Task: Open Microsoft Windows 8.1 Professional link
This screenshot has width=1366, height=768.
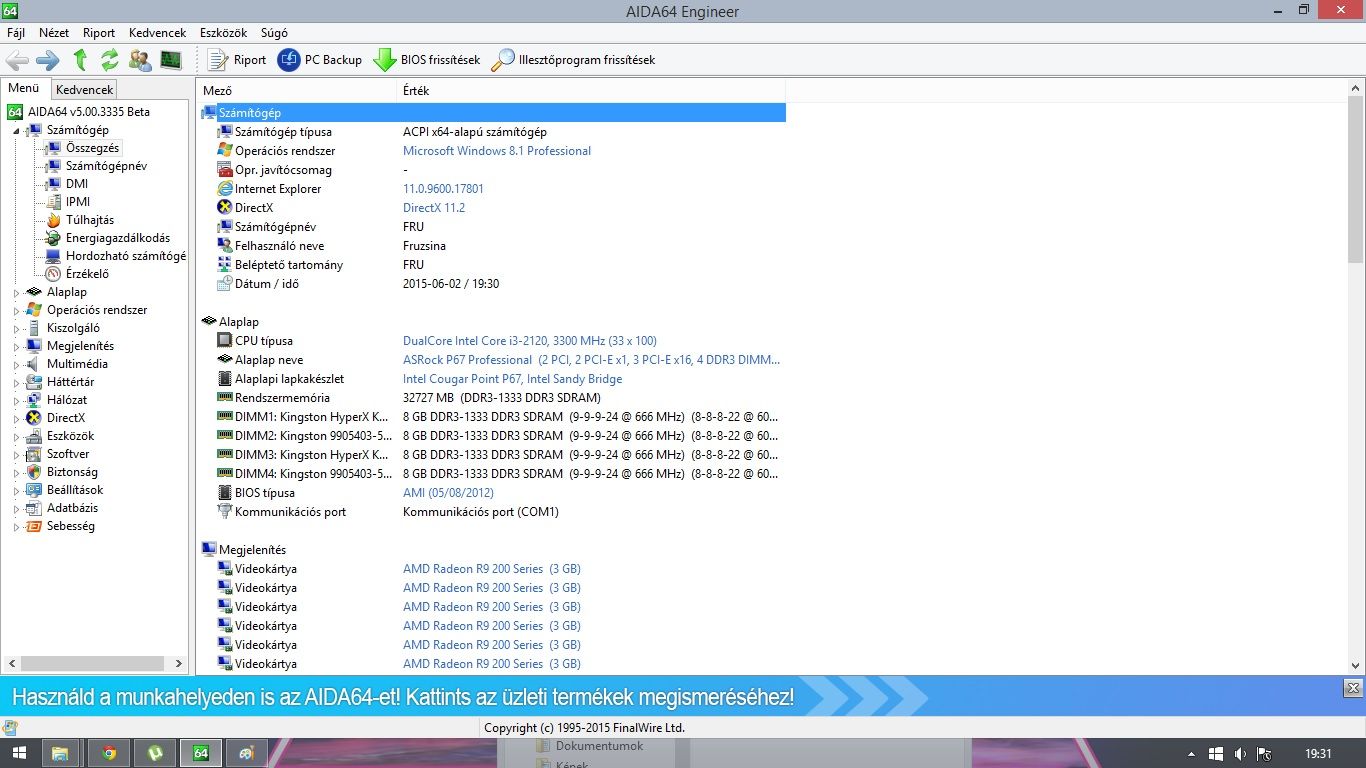Action: coord(497,151)
